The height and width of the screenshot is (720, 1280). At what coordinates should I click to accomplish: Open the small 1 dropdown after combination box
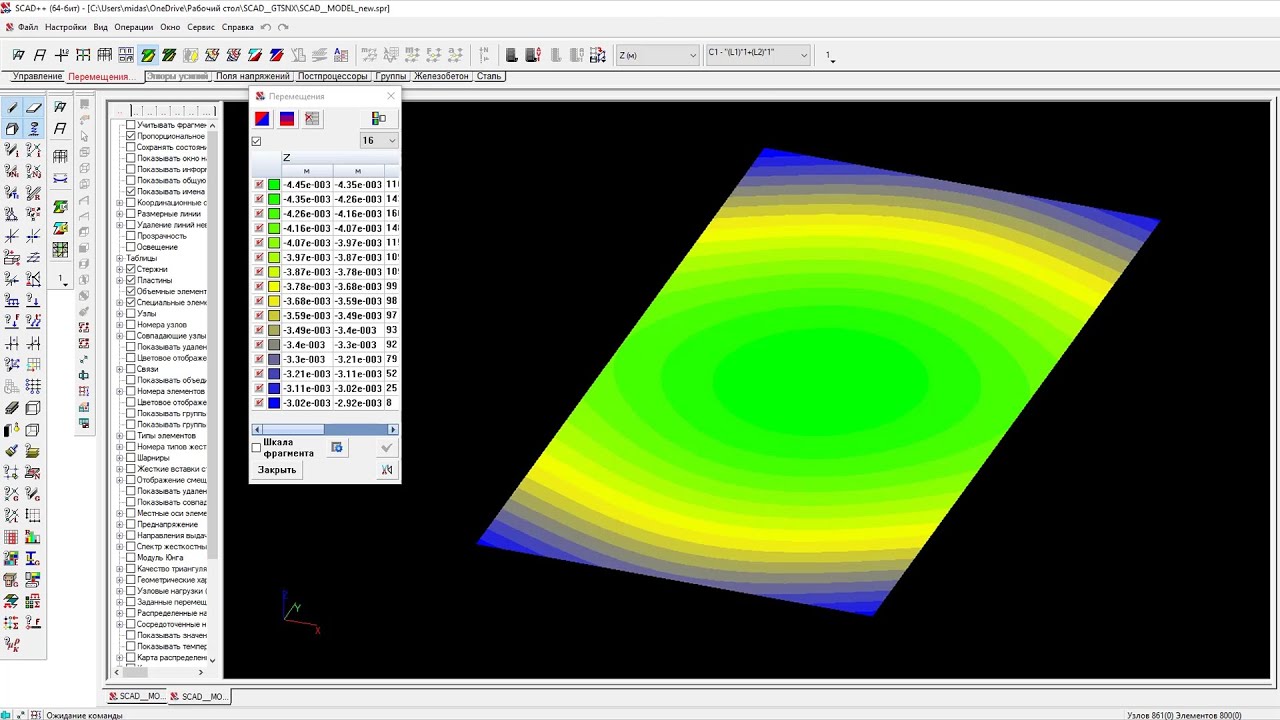click(x=830, y=56)
